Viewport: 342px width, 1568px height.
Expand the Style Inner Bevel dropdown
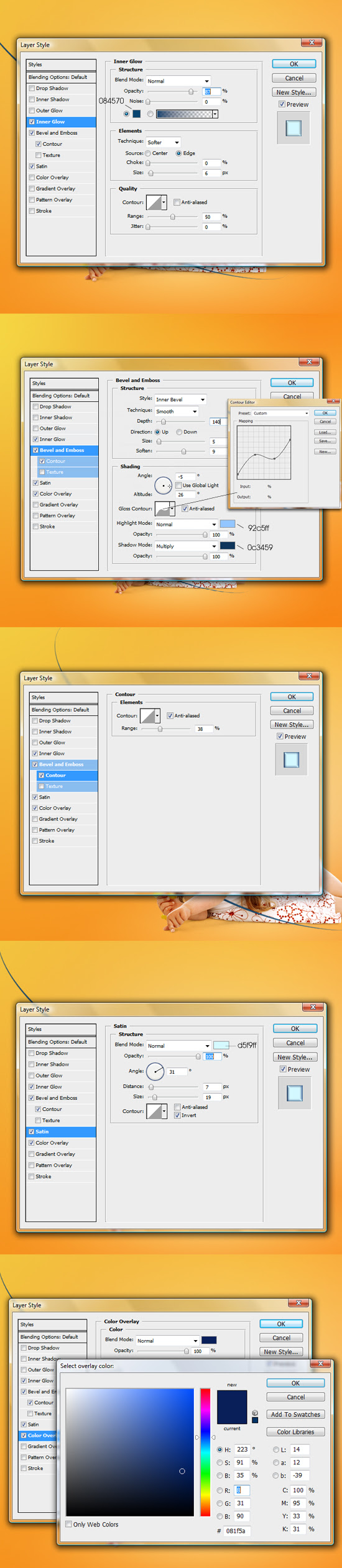click(x=180, y=399)
